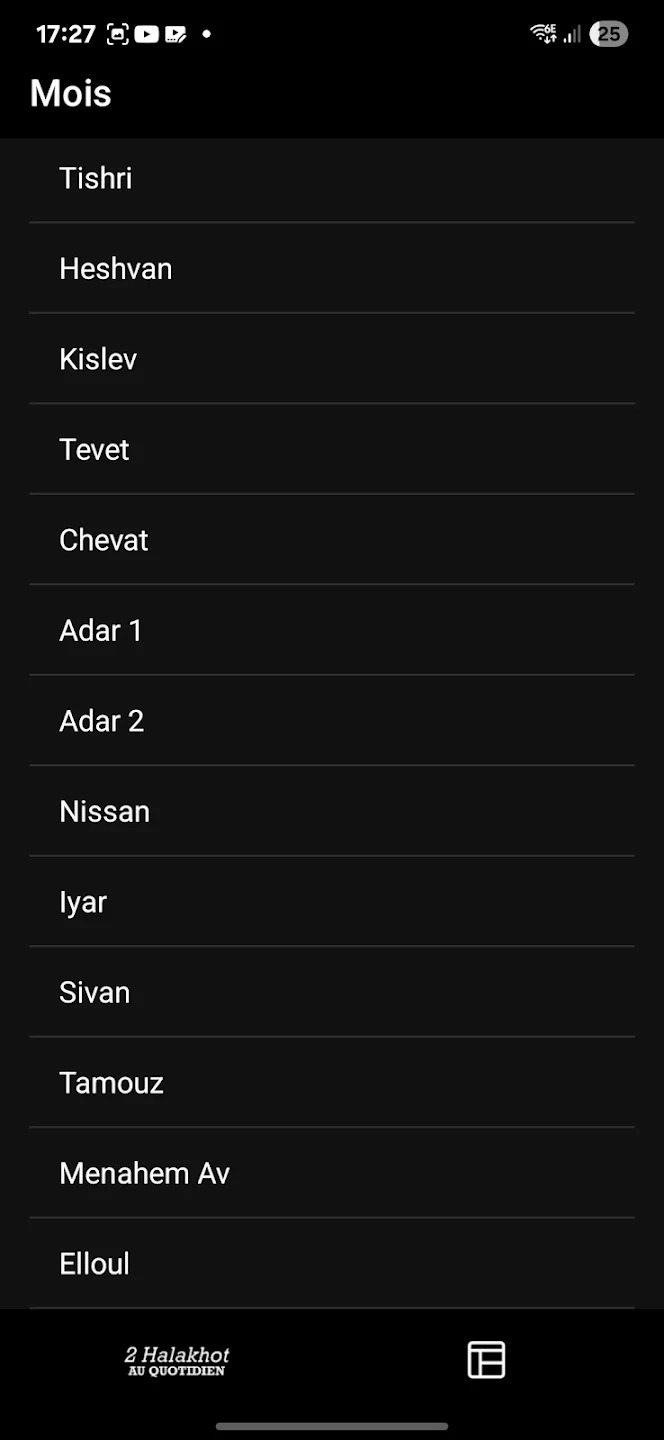The height and width of the screenshot is (1440, 664).
Task: Tap the Wi-Fi signal icon
Action: pos(543,34)
